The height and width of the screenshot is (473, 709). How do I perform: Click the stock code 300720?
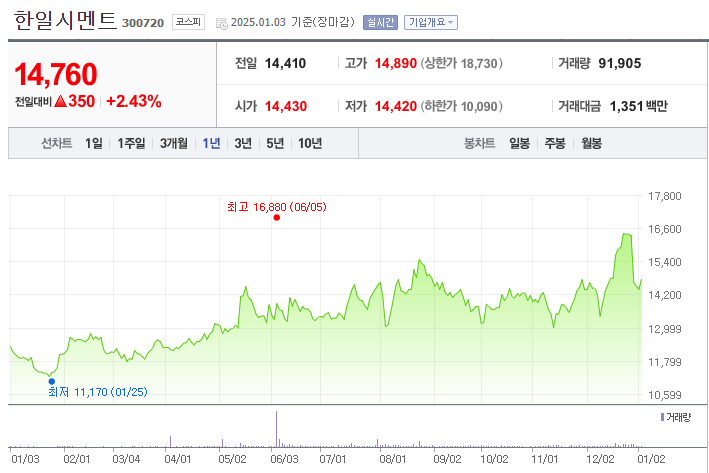143,23
